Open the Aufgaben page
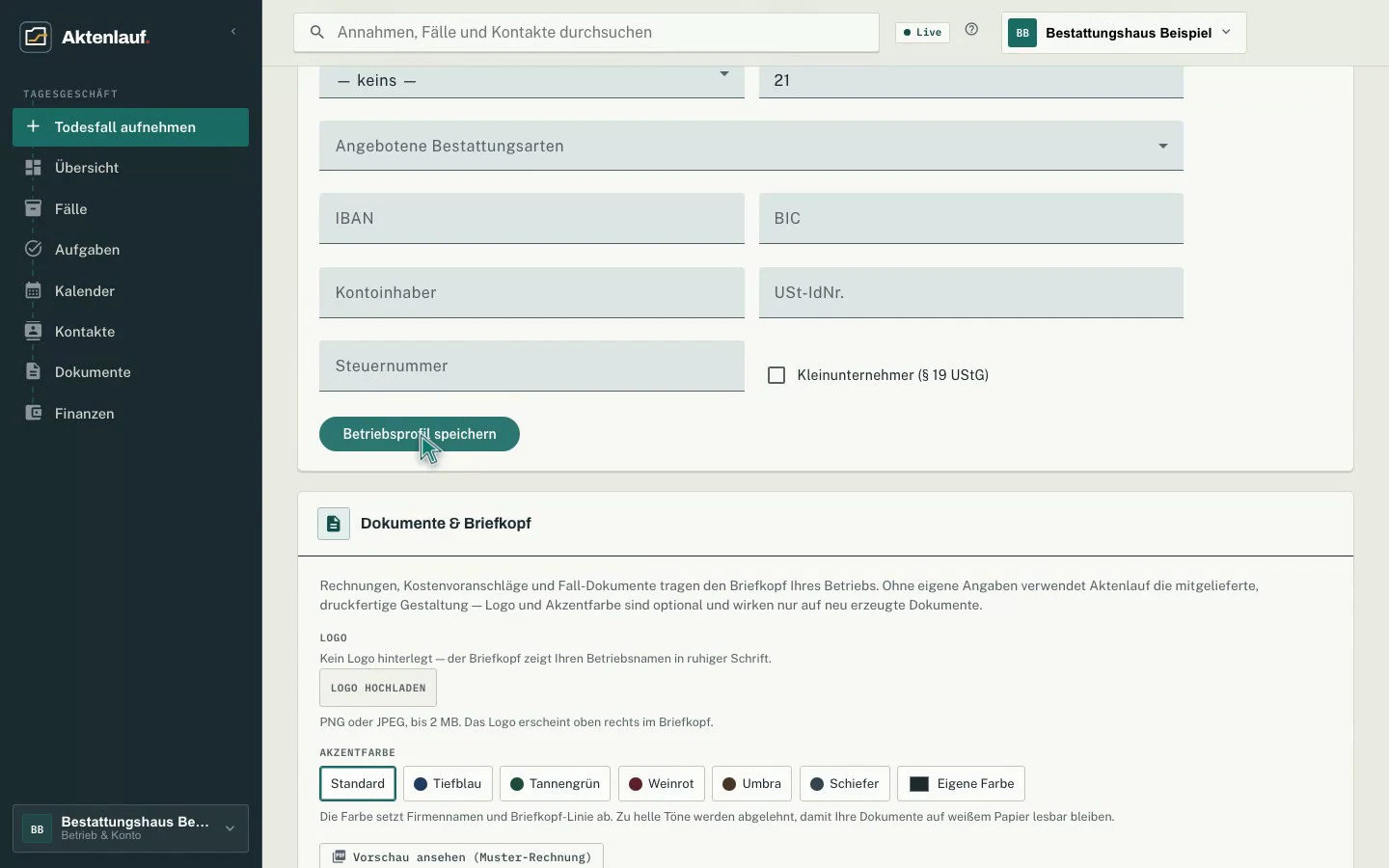 131,249
